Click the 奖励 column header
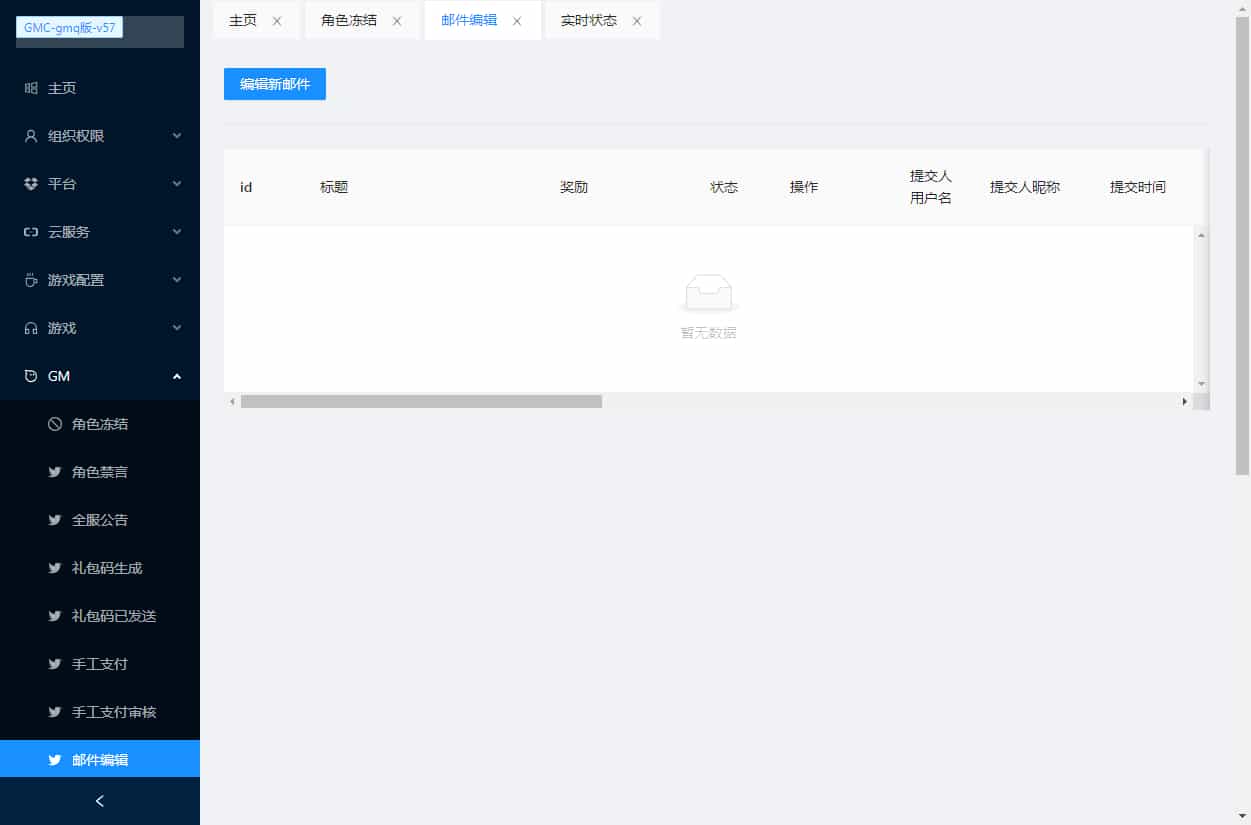This screenshot has height=825, width=1251. 574,187
